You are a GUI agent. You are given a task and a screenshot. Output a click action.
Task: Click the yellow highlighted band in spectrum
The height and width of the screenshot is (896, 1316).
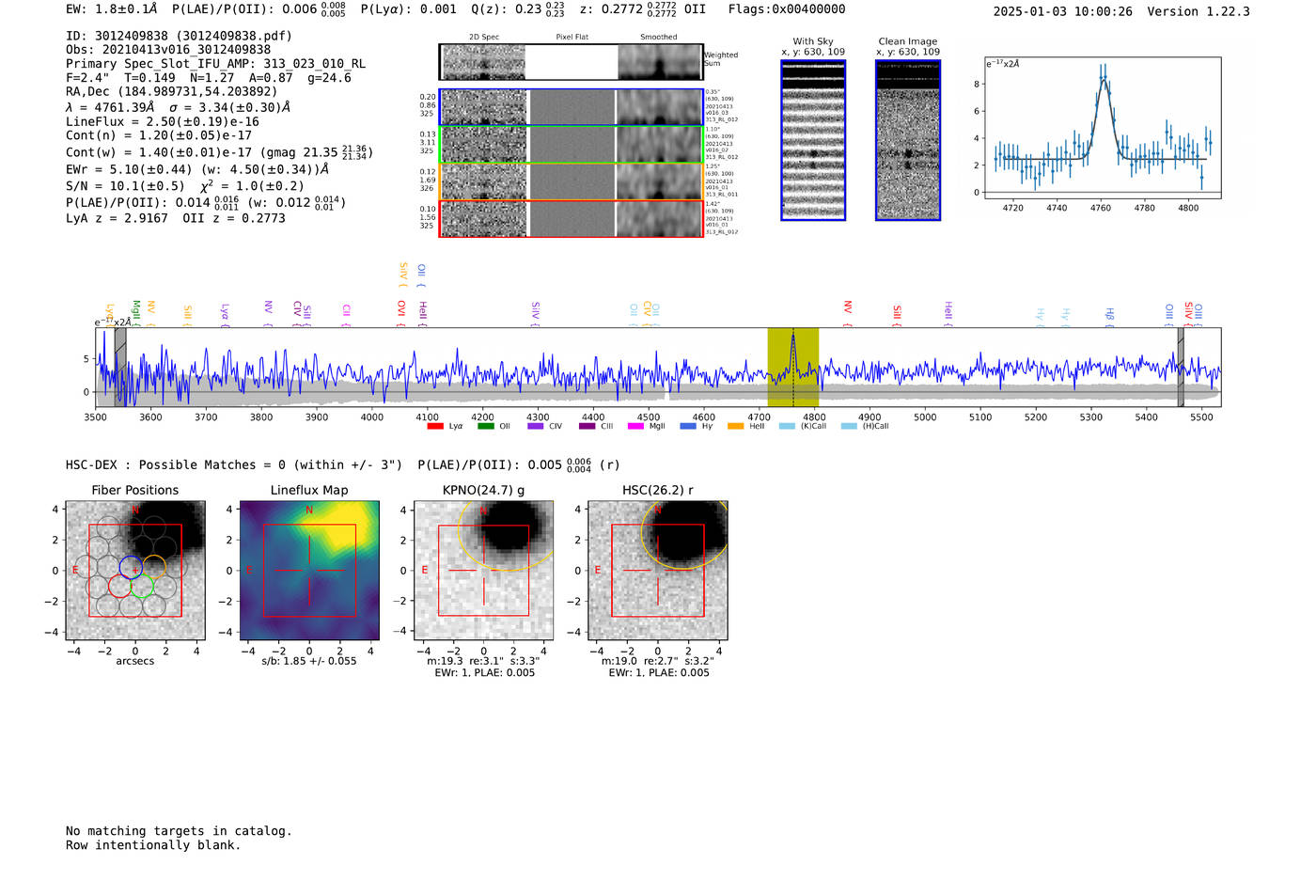coord(792,368)
